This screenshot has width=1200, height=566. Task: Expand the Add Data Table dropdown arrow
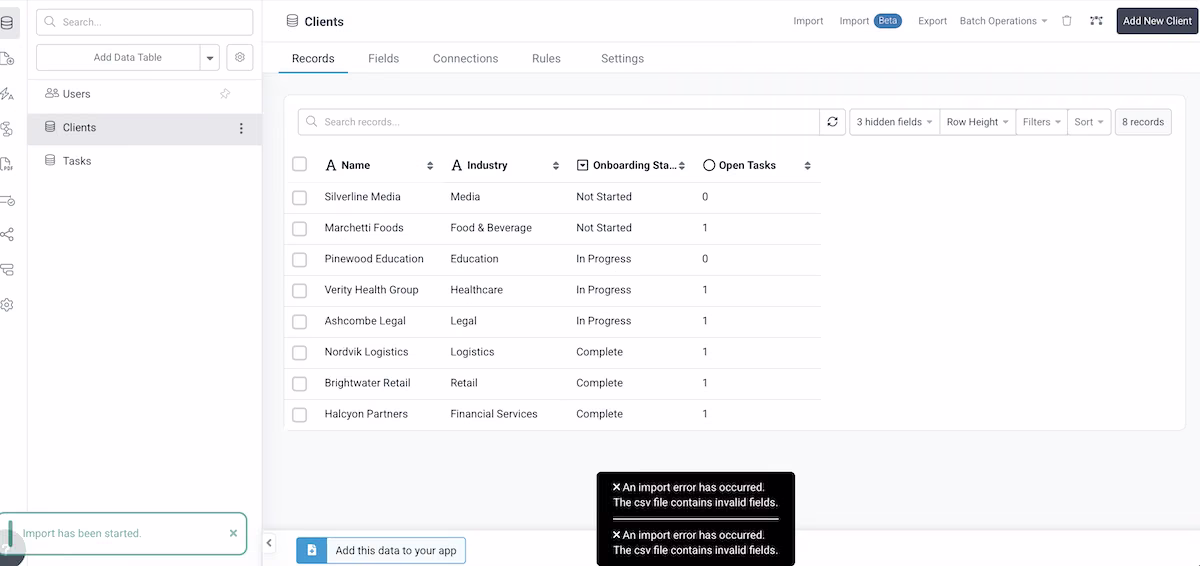210,58
